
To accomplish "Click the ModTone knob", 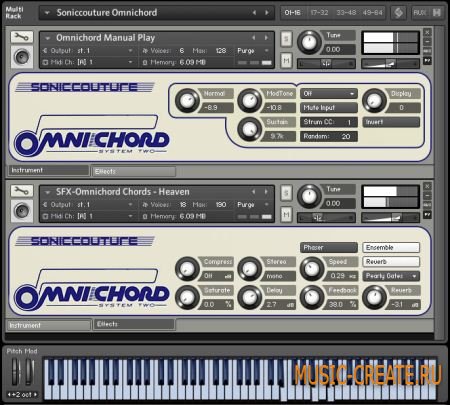I will [x=249, y=100].
